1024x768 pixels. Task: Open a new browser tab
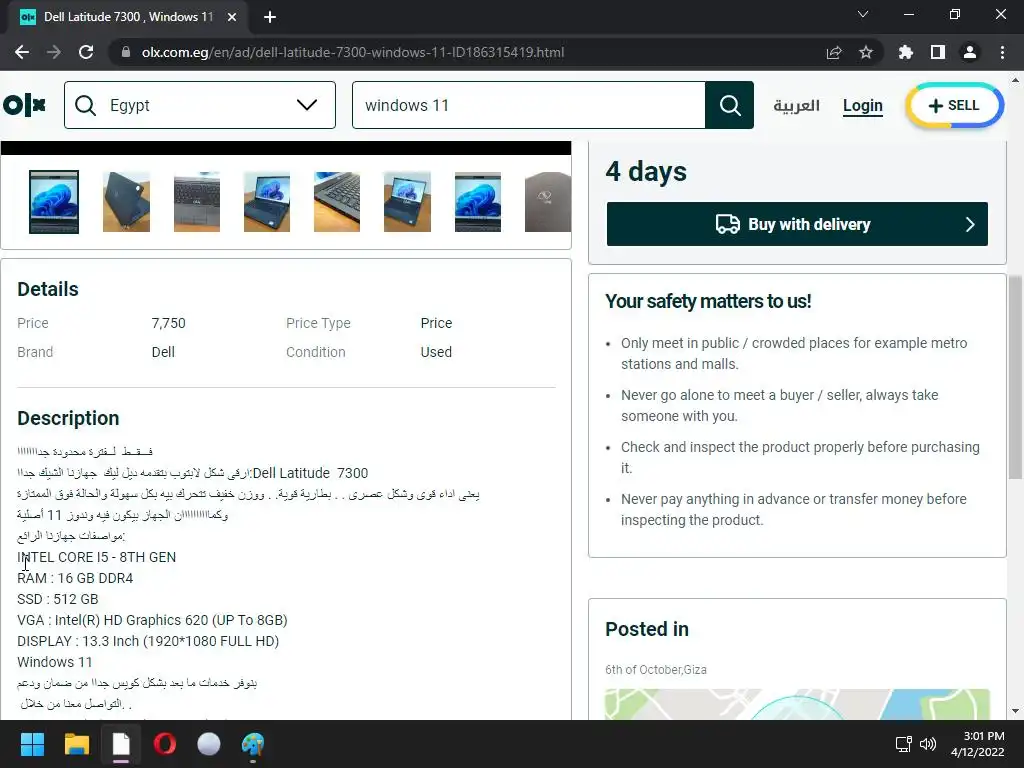pyautogui.click(x=270, y=17)
